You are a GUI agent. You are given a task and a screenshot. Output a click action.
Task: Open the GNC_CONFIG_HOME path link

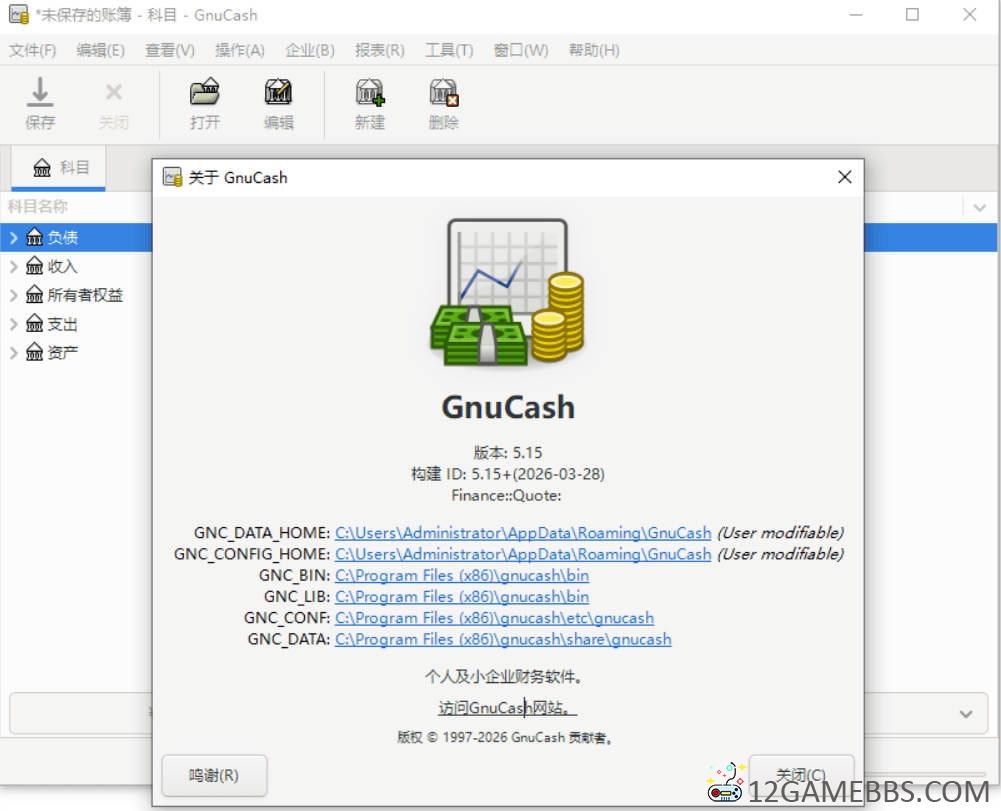click(523, 554)
